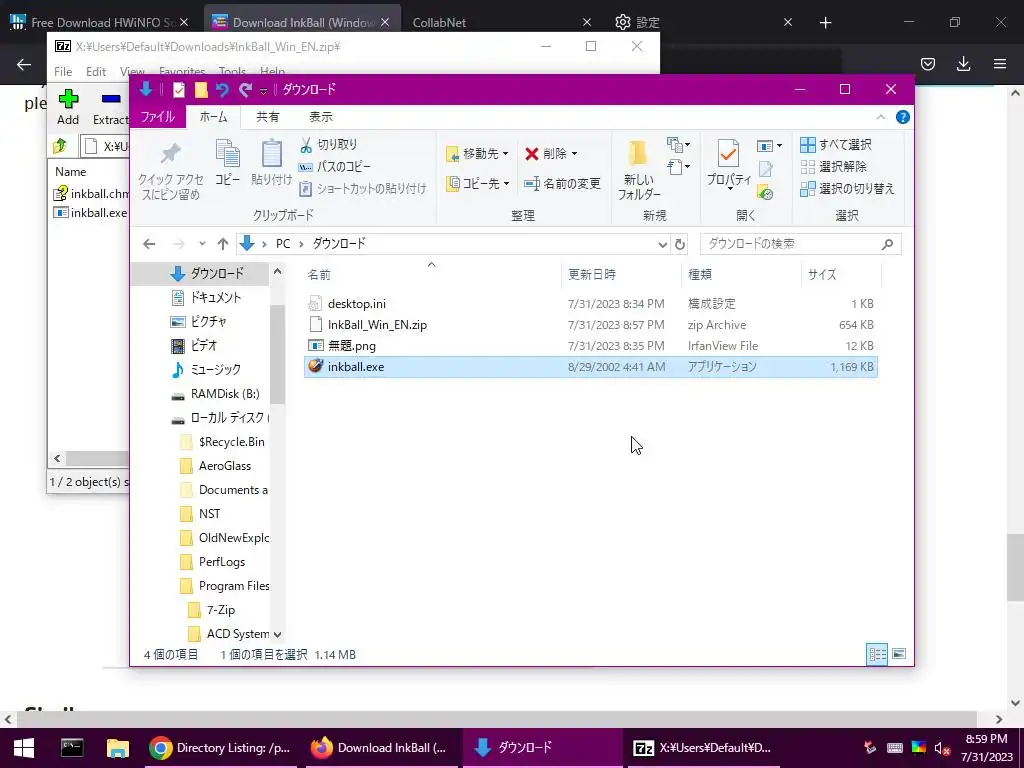This screenshot has height=768, width=1024.
Task: Open Recent locations dropdown chevron
Action: [202, 244]
